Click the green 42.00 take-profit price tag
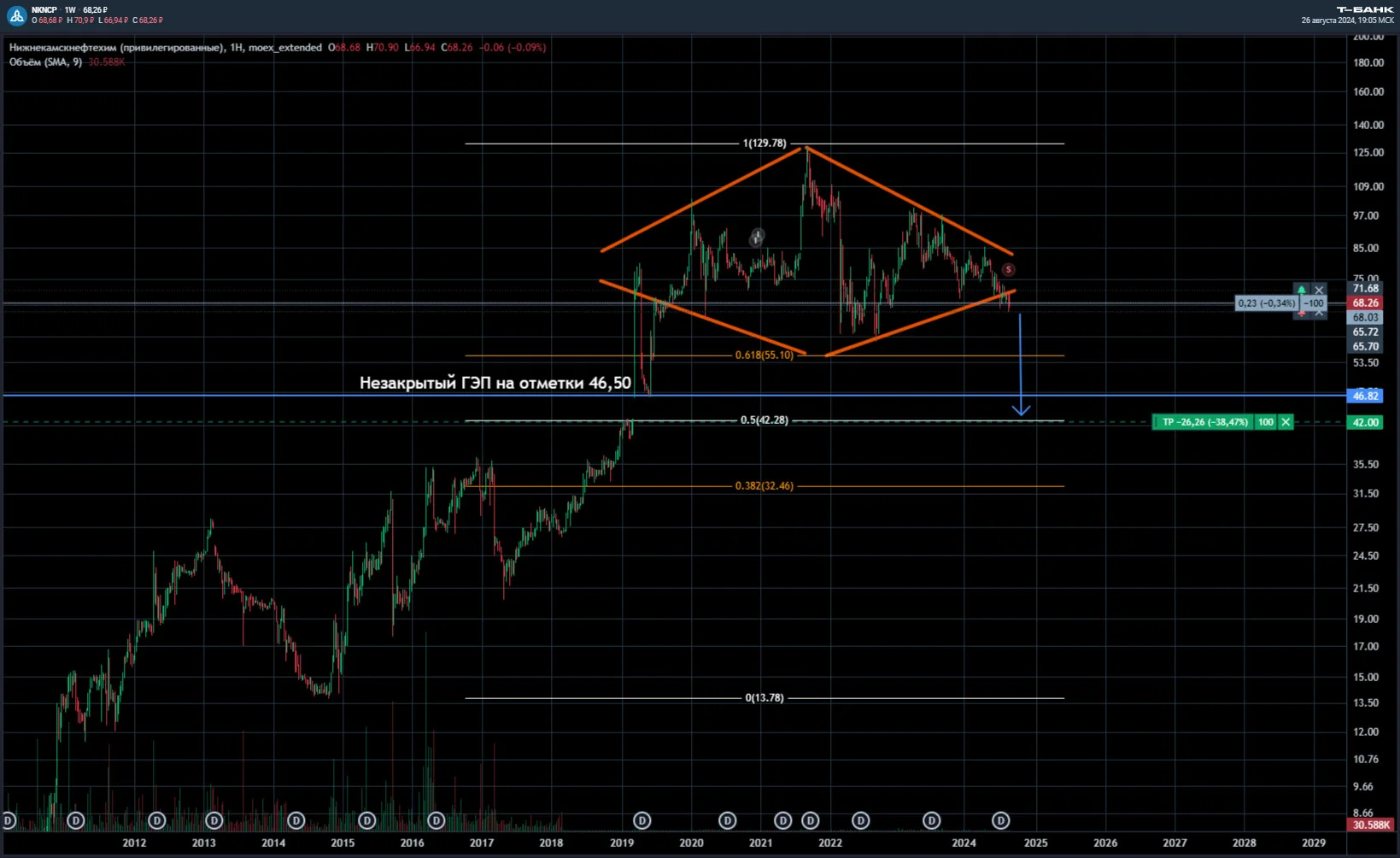Screen dimensions: 1400x858 [1365, 422]
